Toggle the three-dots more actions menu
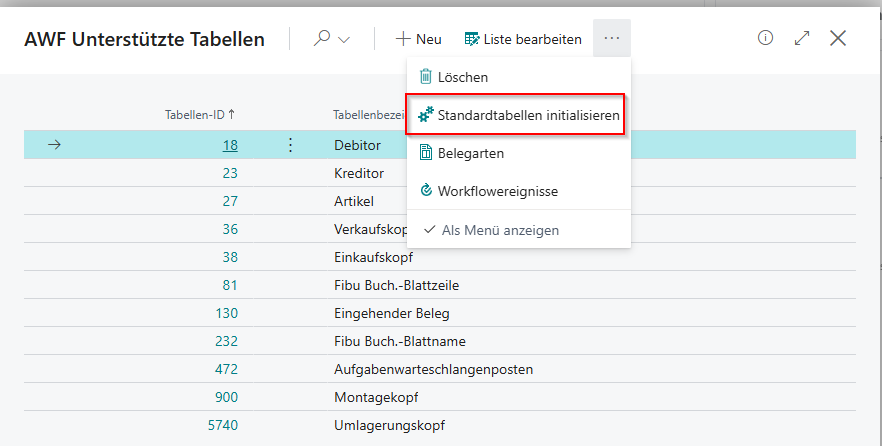Viewport: 882px width, 446px height. pos(612,39)
